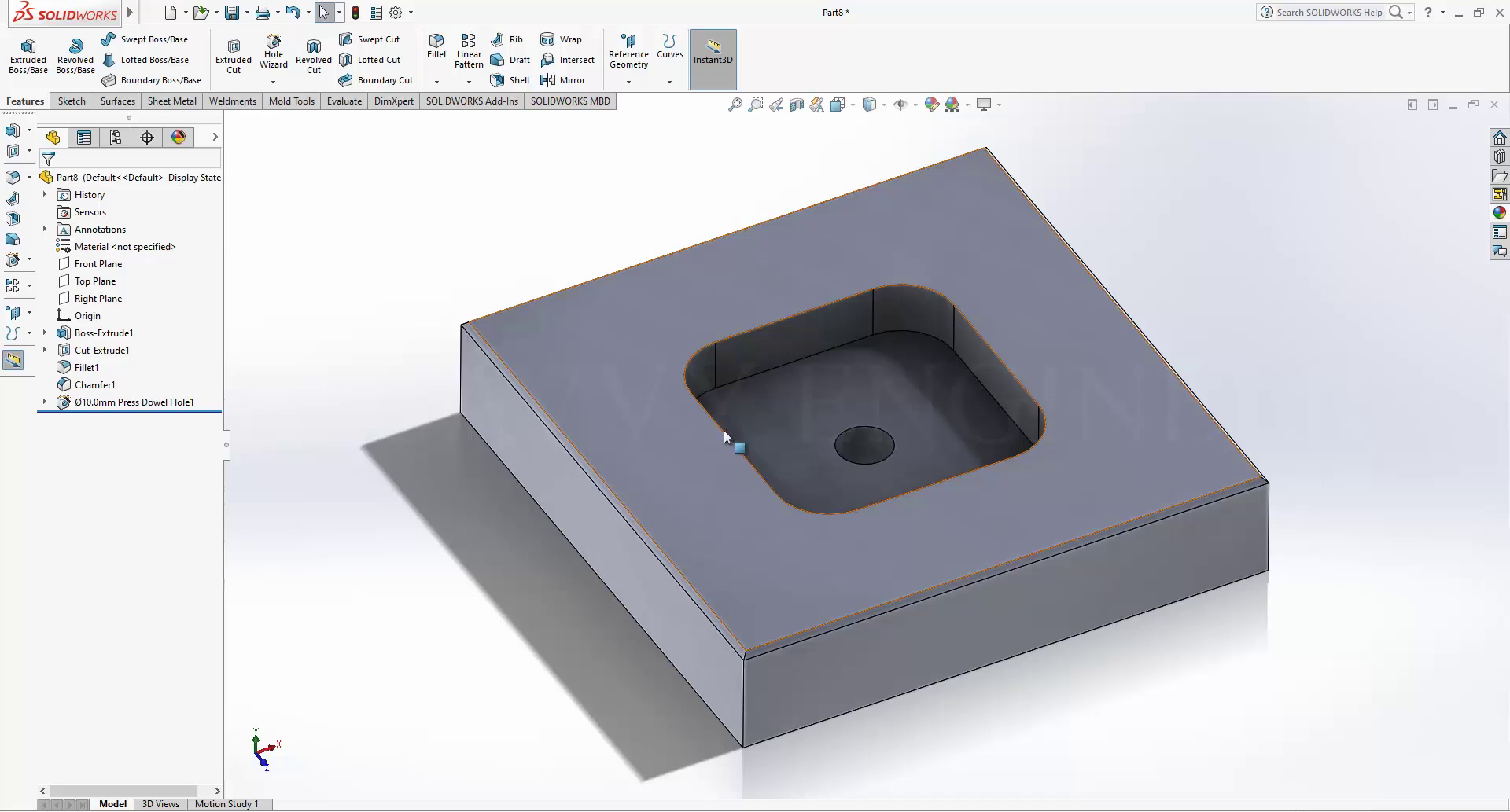This screenshot has width=1510, height=812.
Task: Click the Linear Pattern tool
Action: pos(469,51)
